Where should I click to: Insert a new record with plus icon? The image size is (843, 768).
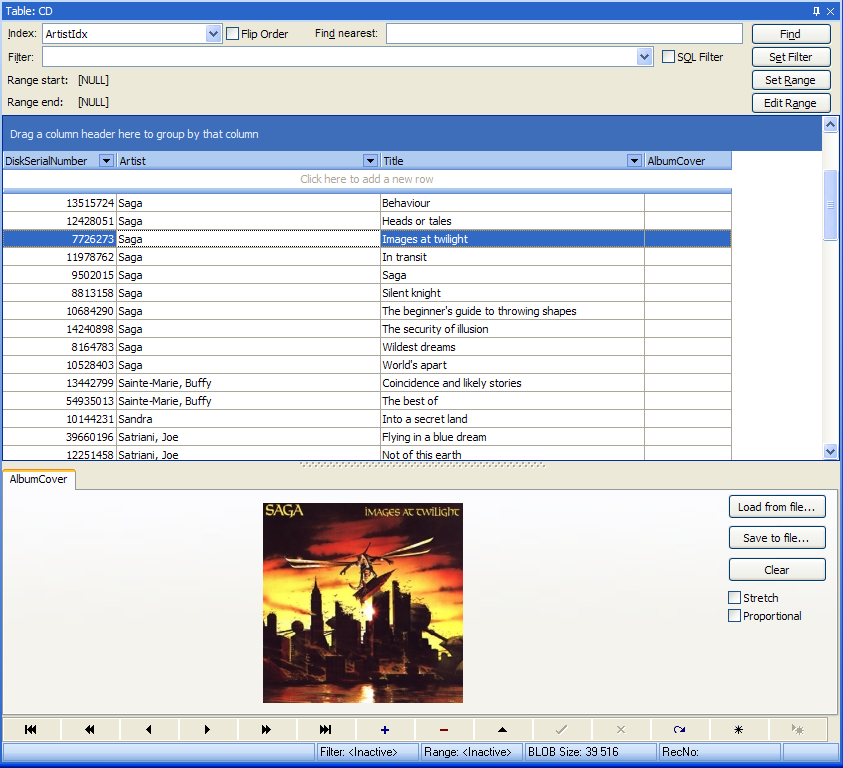point(385,730)
